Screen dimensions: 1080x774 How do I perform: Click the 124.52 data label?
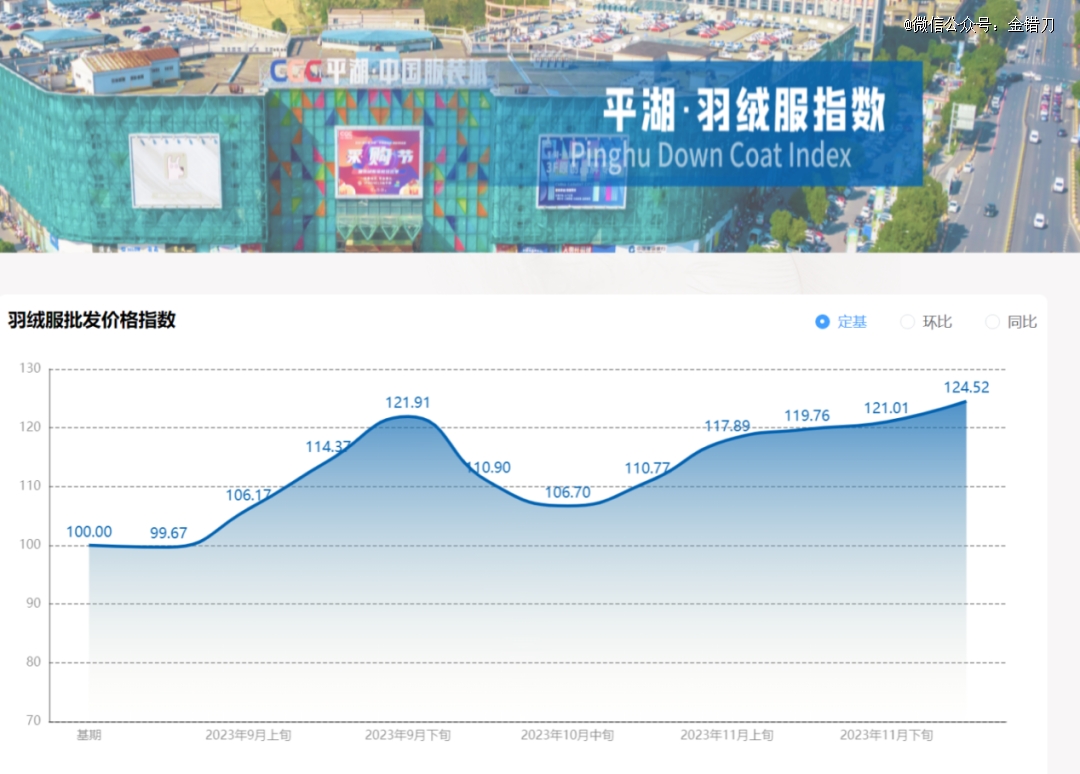(x=966, y=387)
